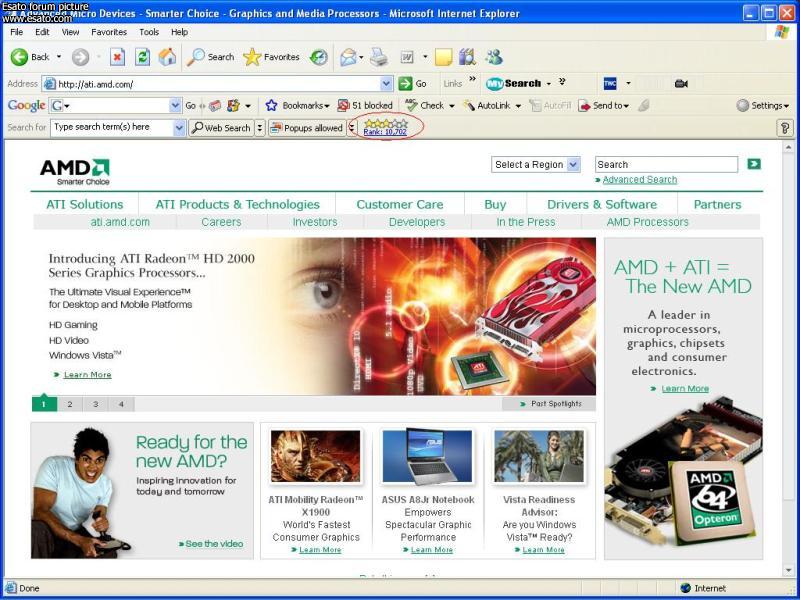
Task: Click the Advanced Search link
Action: point(640,180)
